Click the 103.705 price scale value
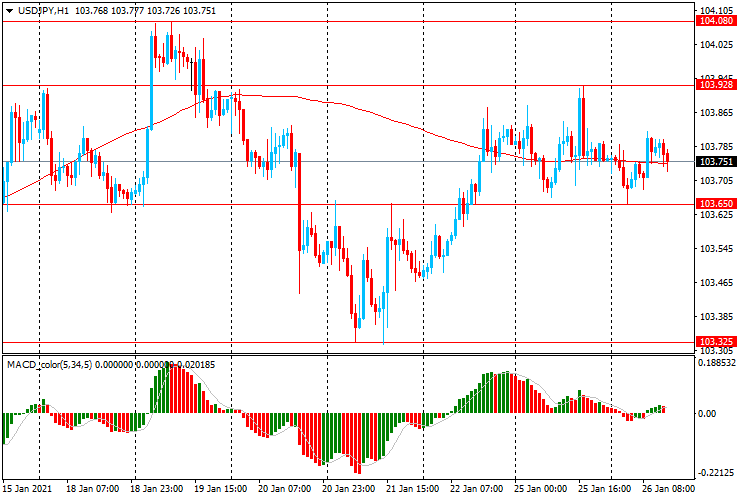Viewport: 740px width, 500px height. click(716, 181)
